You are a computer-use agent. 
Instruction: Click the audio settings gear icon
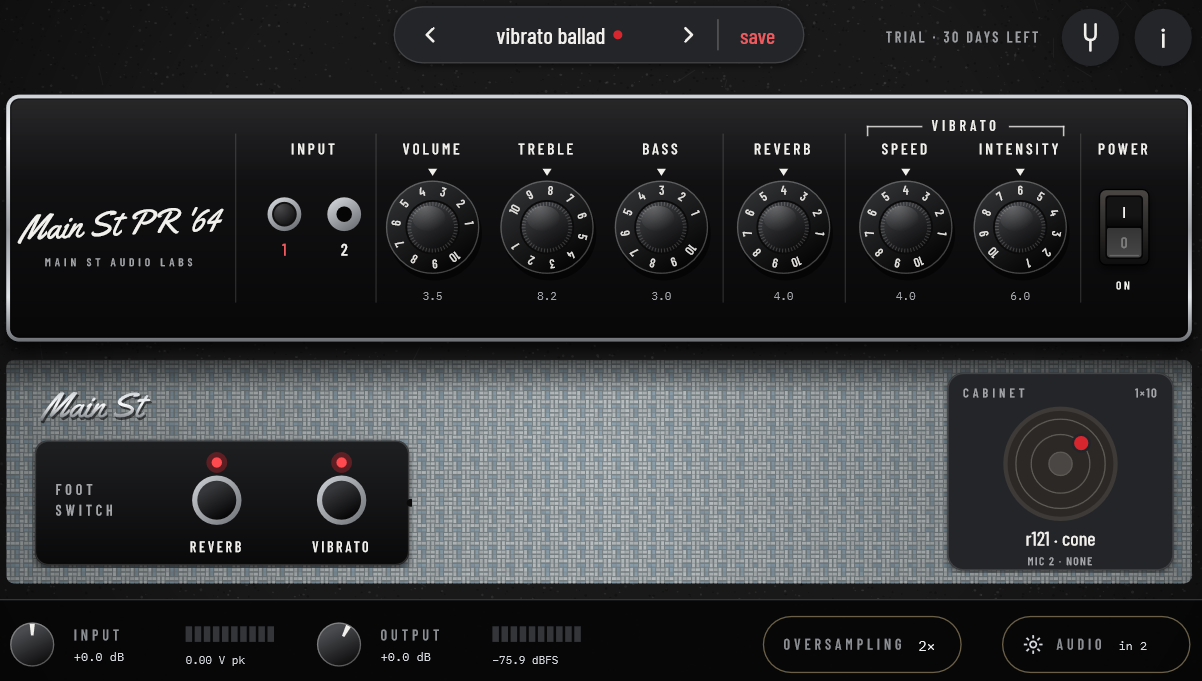[x=1033, y=645]
